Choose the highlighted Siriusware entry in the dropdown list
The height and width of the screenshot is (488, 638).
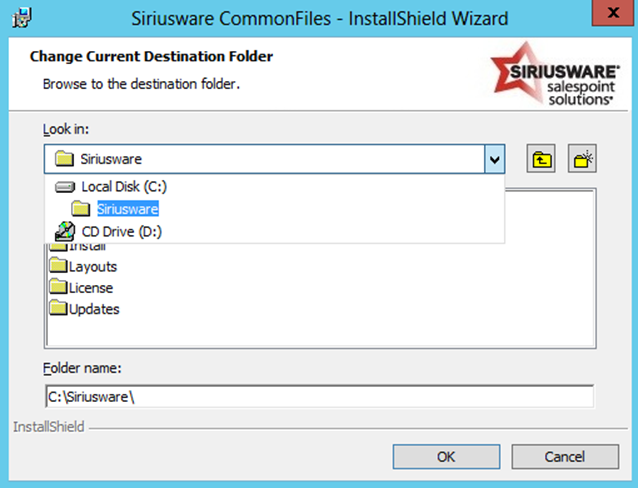click(x=127, y=209)
